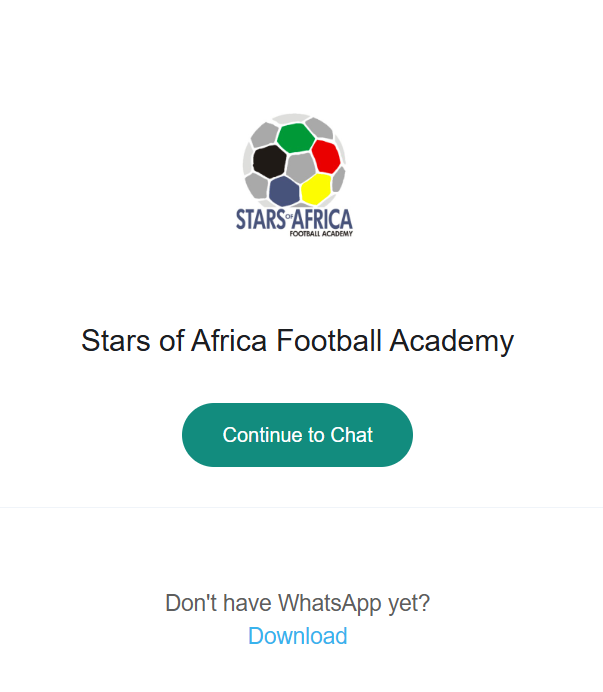Select the word Africa in the heading
Screen dimensions: 603x692
click(x=229, y=341)
